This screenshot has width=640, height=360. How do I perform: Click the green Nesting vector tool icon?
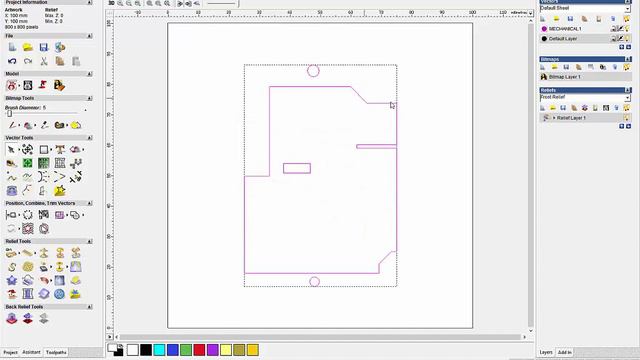28,163
